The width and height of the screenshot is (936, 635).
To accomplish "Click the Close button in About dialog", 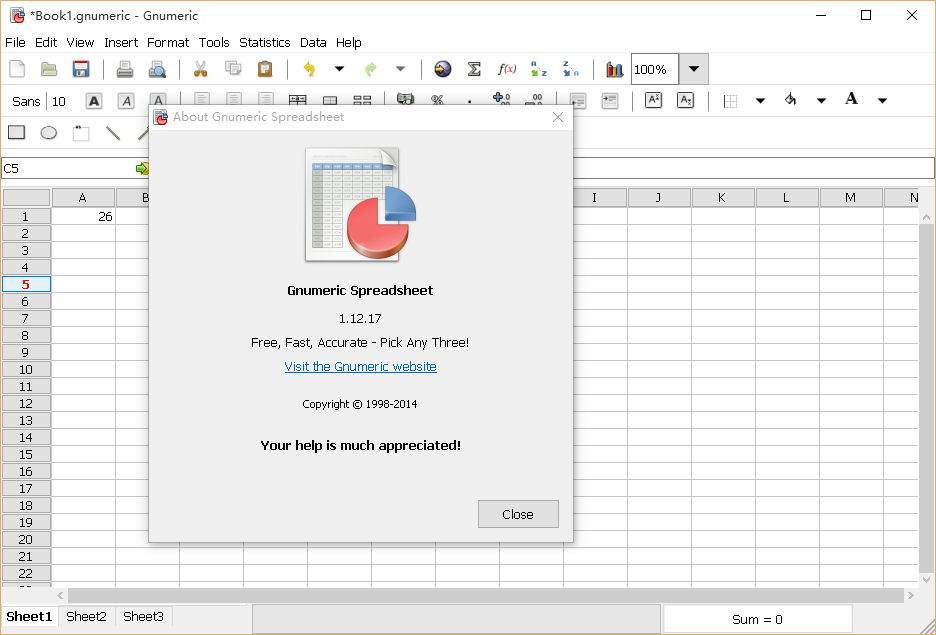I will [x=518, y=514].
